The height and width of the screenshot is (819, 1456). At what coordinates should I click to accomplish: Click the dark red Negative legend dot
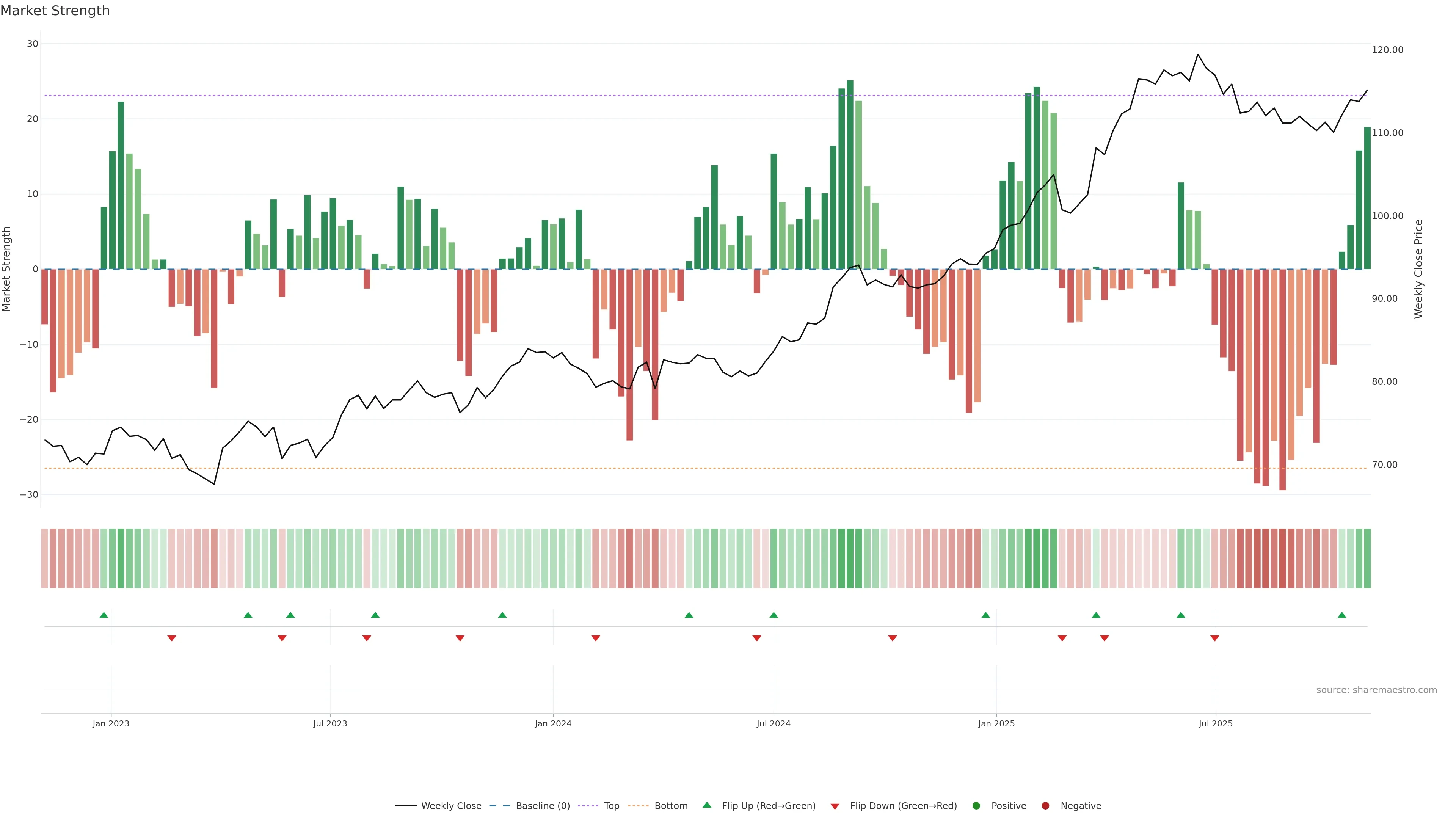tap(1045, 806)
